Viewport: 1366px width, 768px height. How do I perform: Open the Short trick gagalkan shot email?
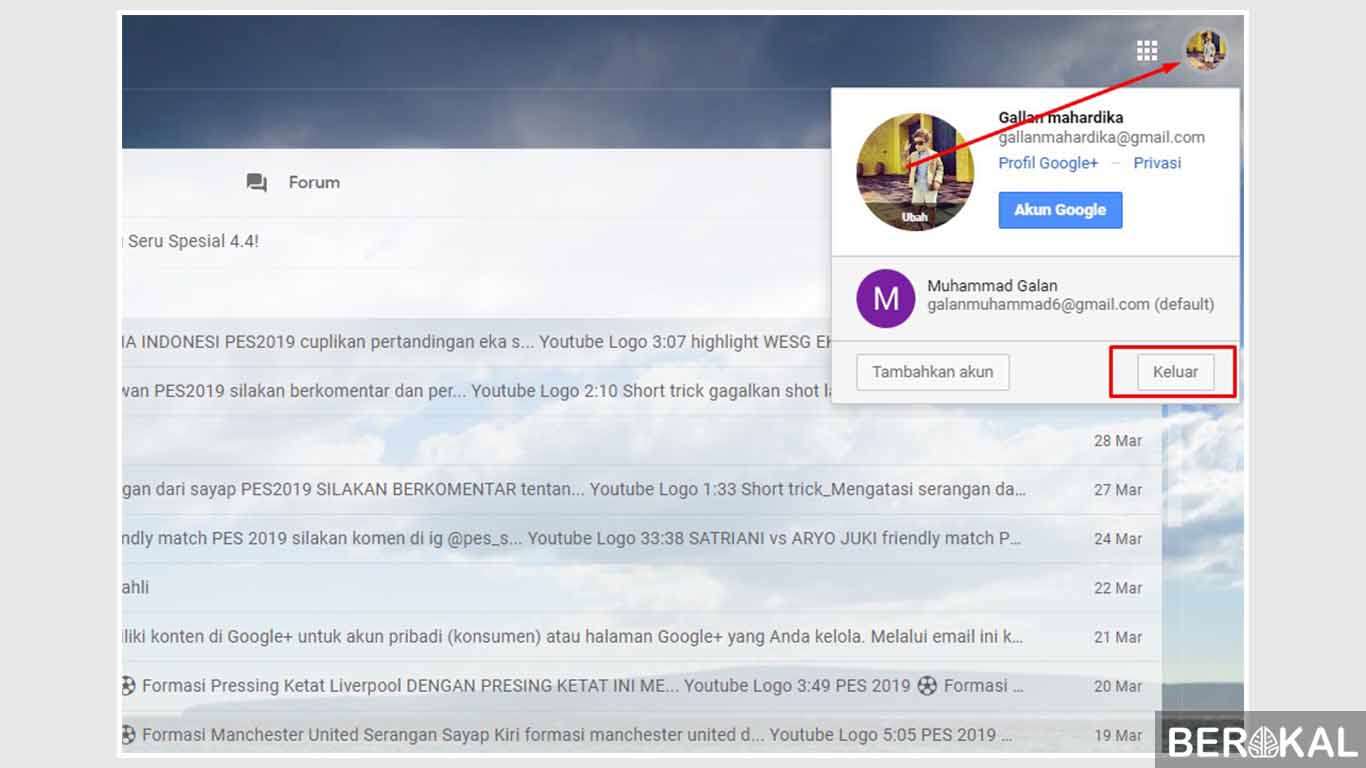[x=476, y=391]
